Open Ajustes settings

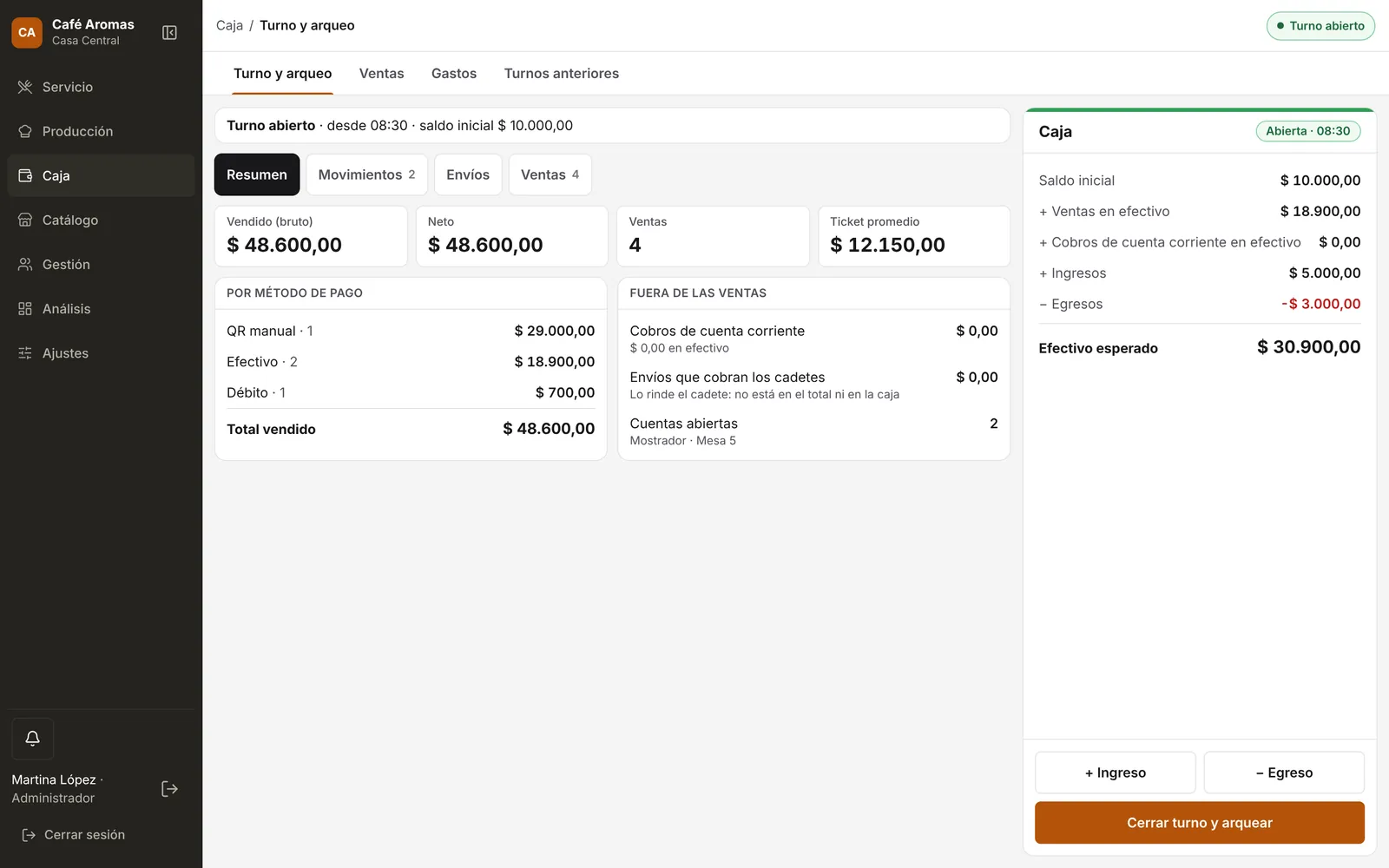click(x=101, y=352)
